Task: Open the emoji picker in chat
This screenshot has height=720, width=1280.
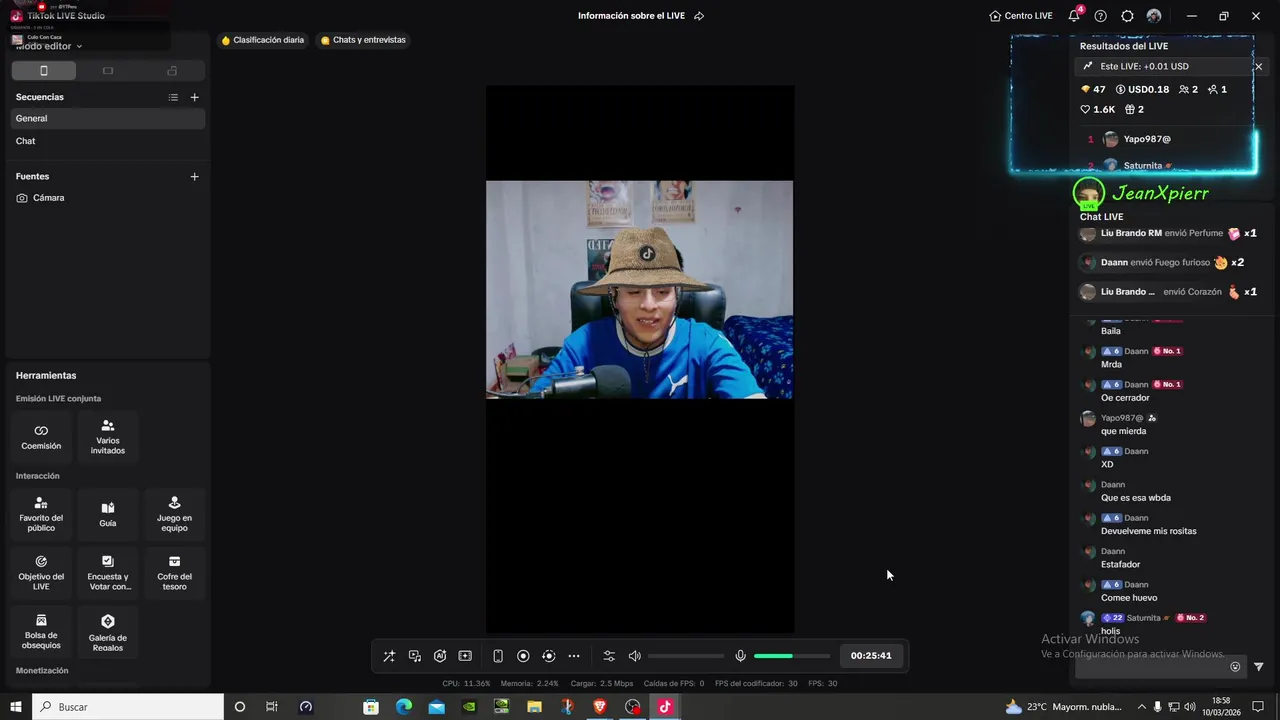Action: tap(1235, 667)
